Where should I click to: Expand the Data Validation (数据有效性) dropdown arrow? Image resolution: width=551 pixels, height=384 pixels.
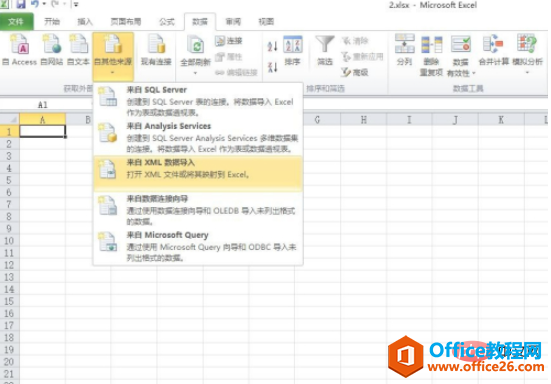tap(474, 73)
